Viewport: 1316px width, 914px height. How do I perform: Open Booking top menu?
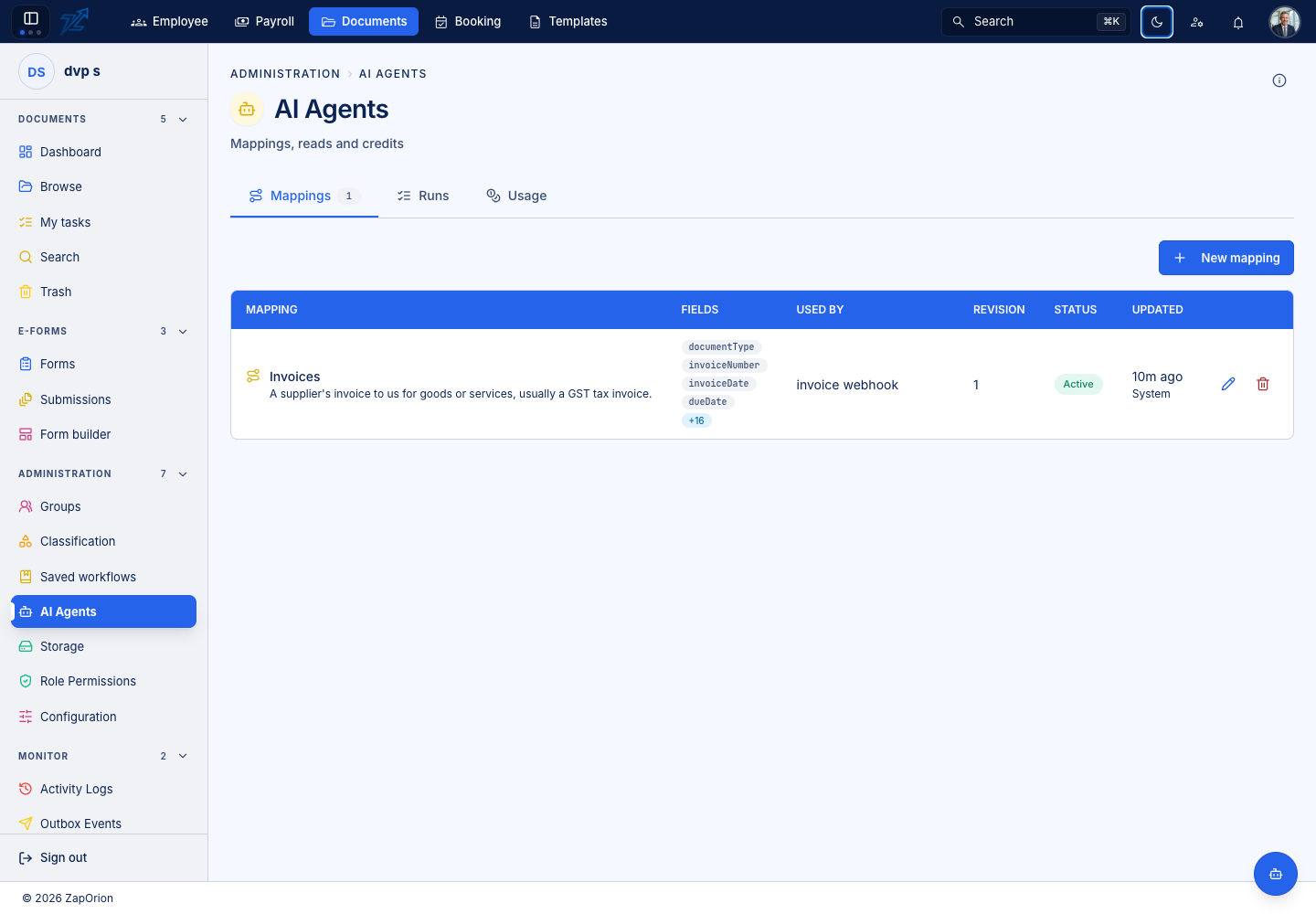click(x=468, y=21)
